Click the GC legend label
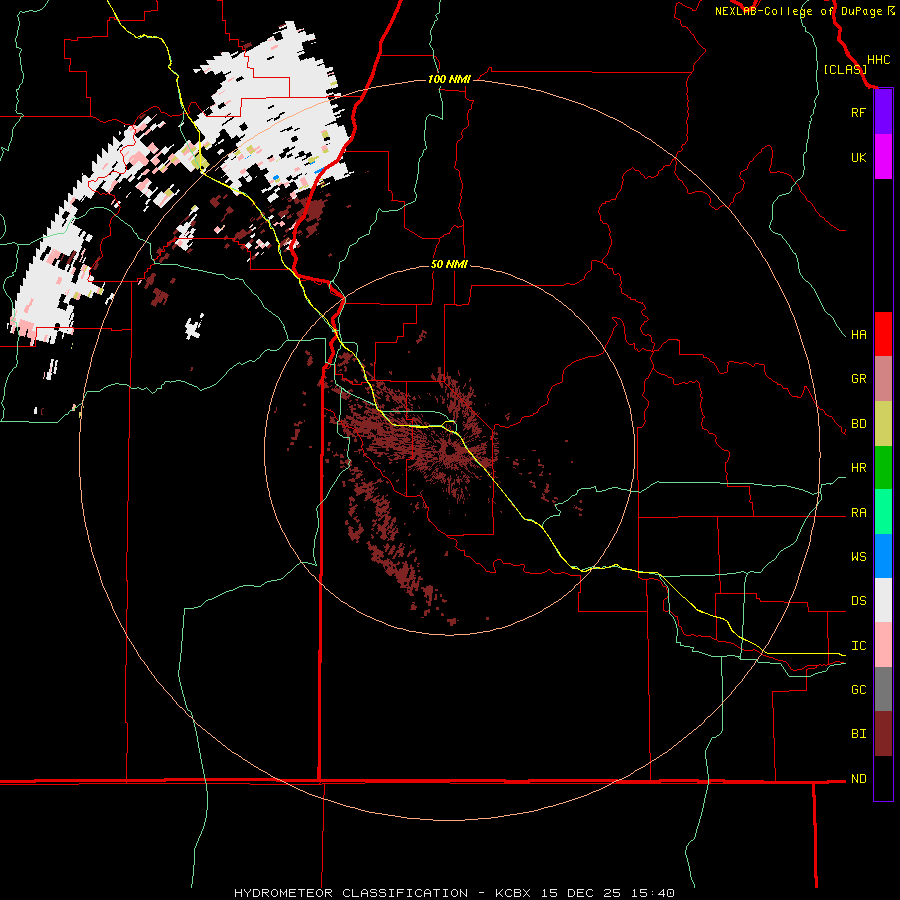This screenshot has width=900, height=900. pyautogui.click(x=858, y=690)
